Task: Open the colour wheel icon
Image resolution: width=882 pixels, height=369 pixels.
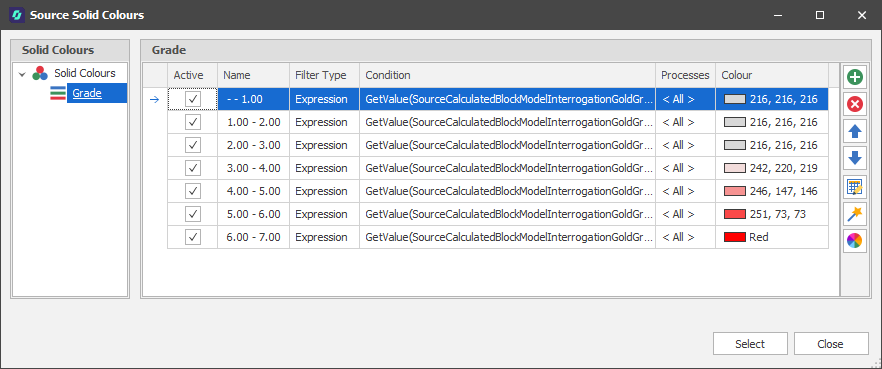Action: [x=854, y=242]
